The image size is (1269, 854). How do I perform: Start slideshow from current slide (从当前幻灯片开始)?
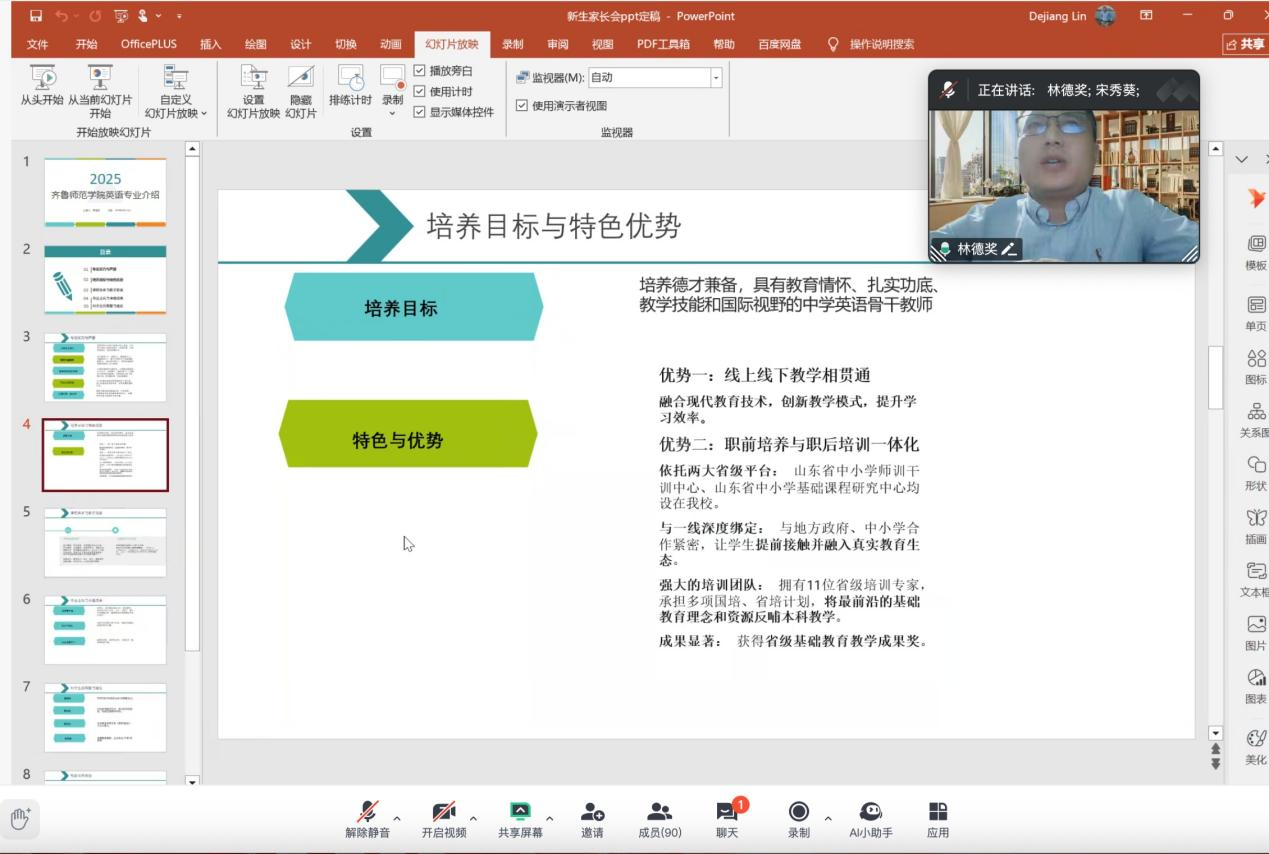[99, 78]
